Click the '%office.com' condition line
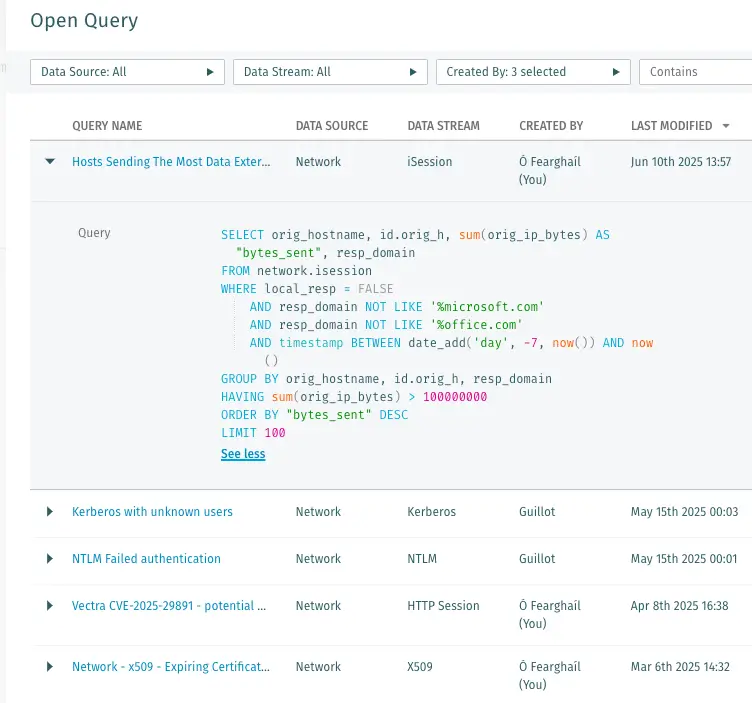752x703 pixels. coord(386,325)
